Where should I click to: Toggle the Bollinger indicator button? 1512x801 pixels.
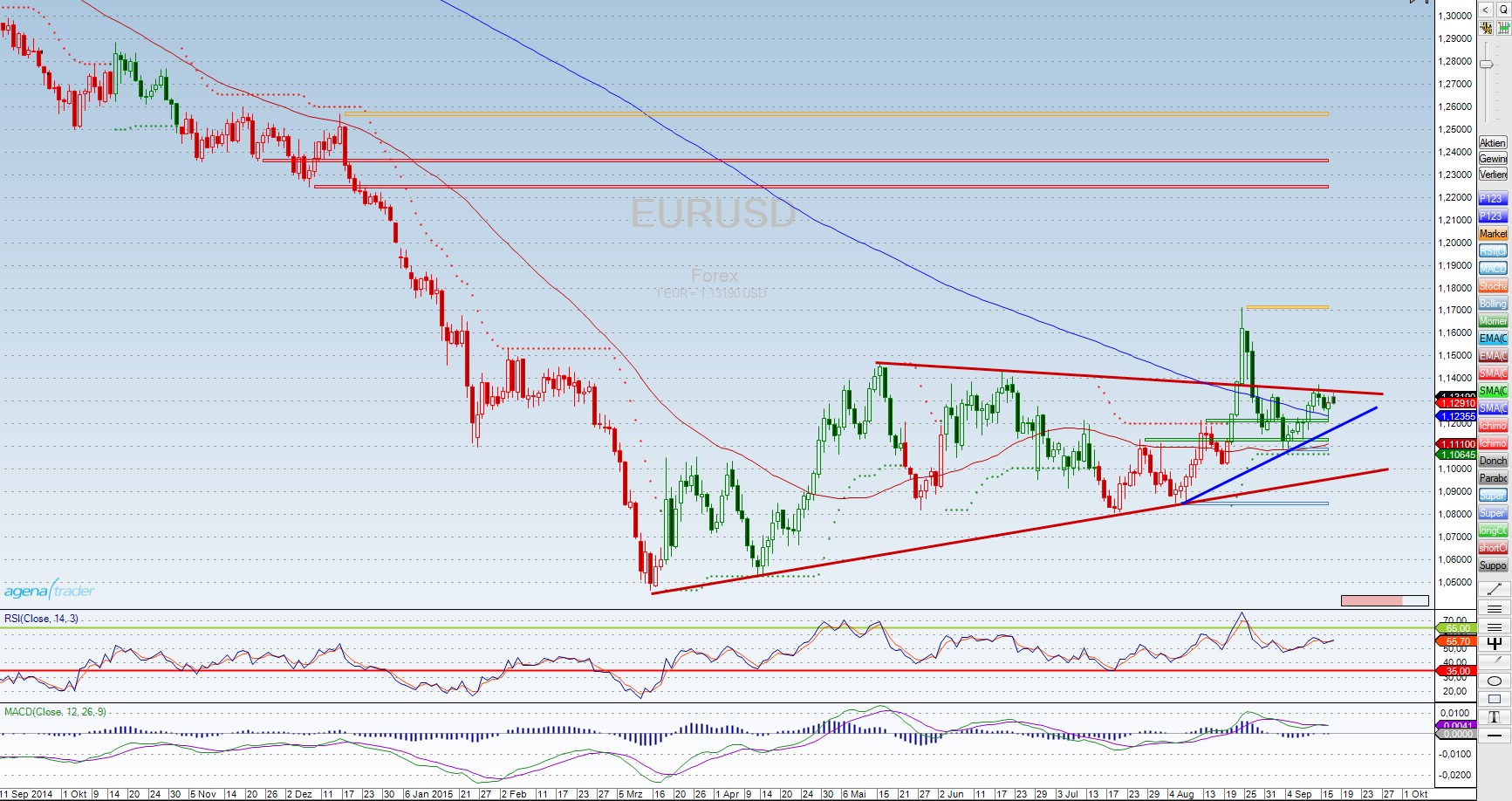(x=1493, y=304)
